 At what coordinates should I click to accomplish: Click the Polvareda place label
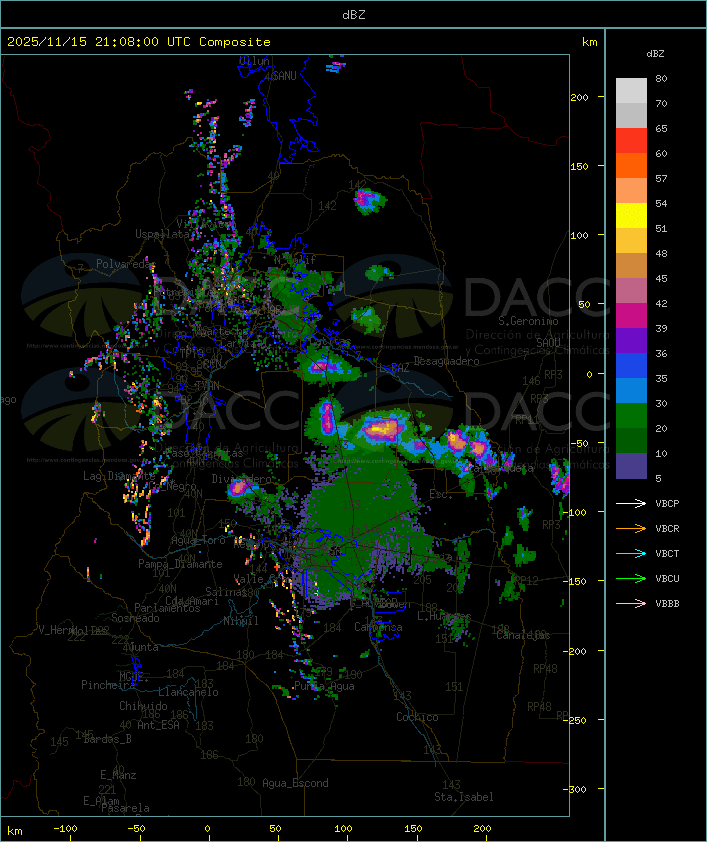coord(123,264)
